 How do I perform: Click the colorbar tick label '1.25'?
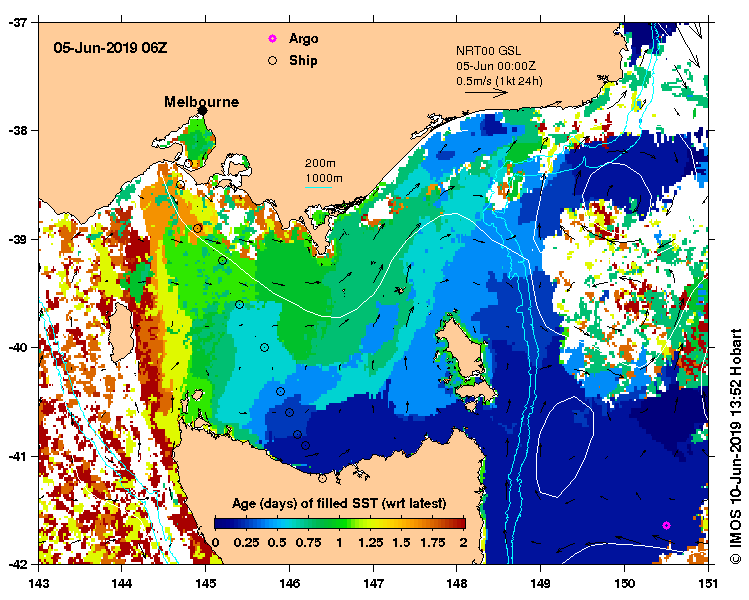[371, 543]
